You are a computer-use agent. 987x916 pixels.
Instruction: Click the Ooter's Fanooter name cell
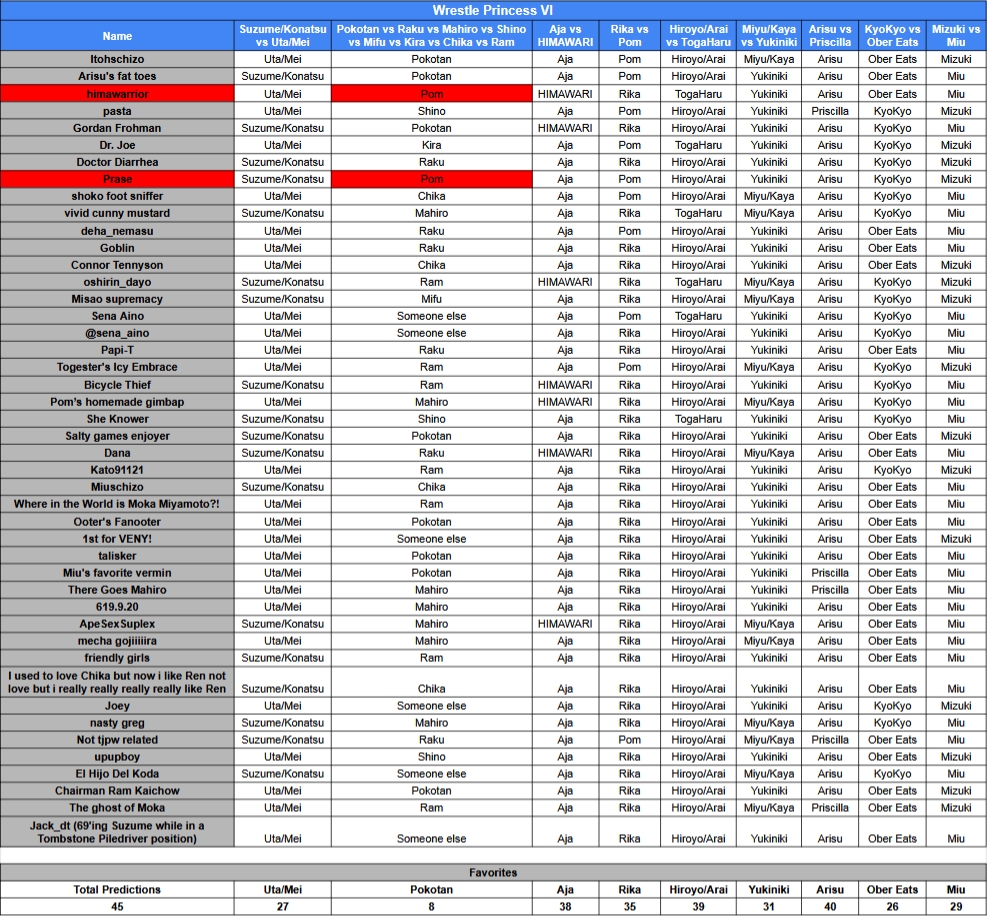pyautogui.click(x=117, y=522)
